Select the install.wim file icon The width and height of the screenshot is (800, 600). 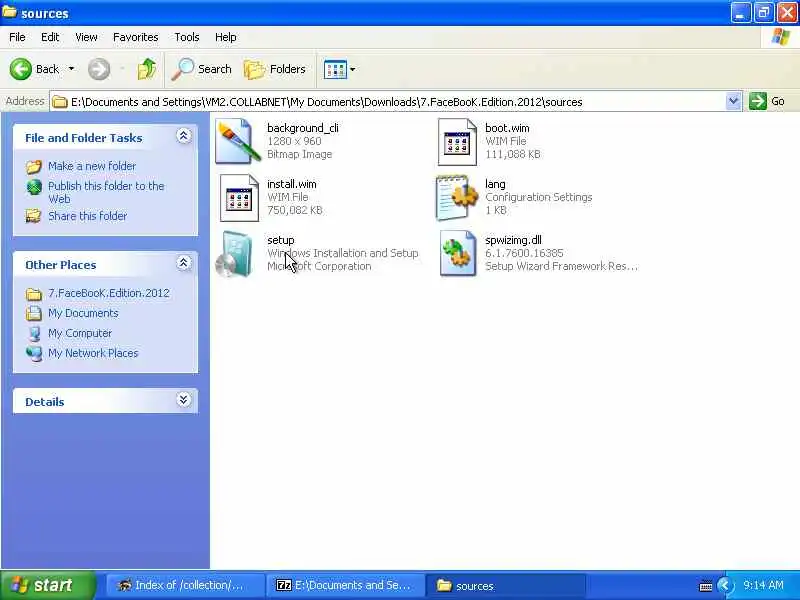[239, 198]
